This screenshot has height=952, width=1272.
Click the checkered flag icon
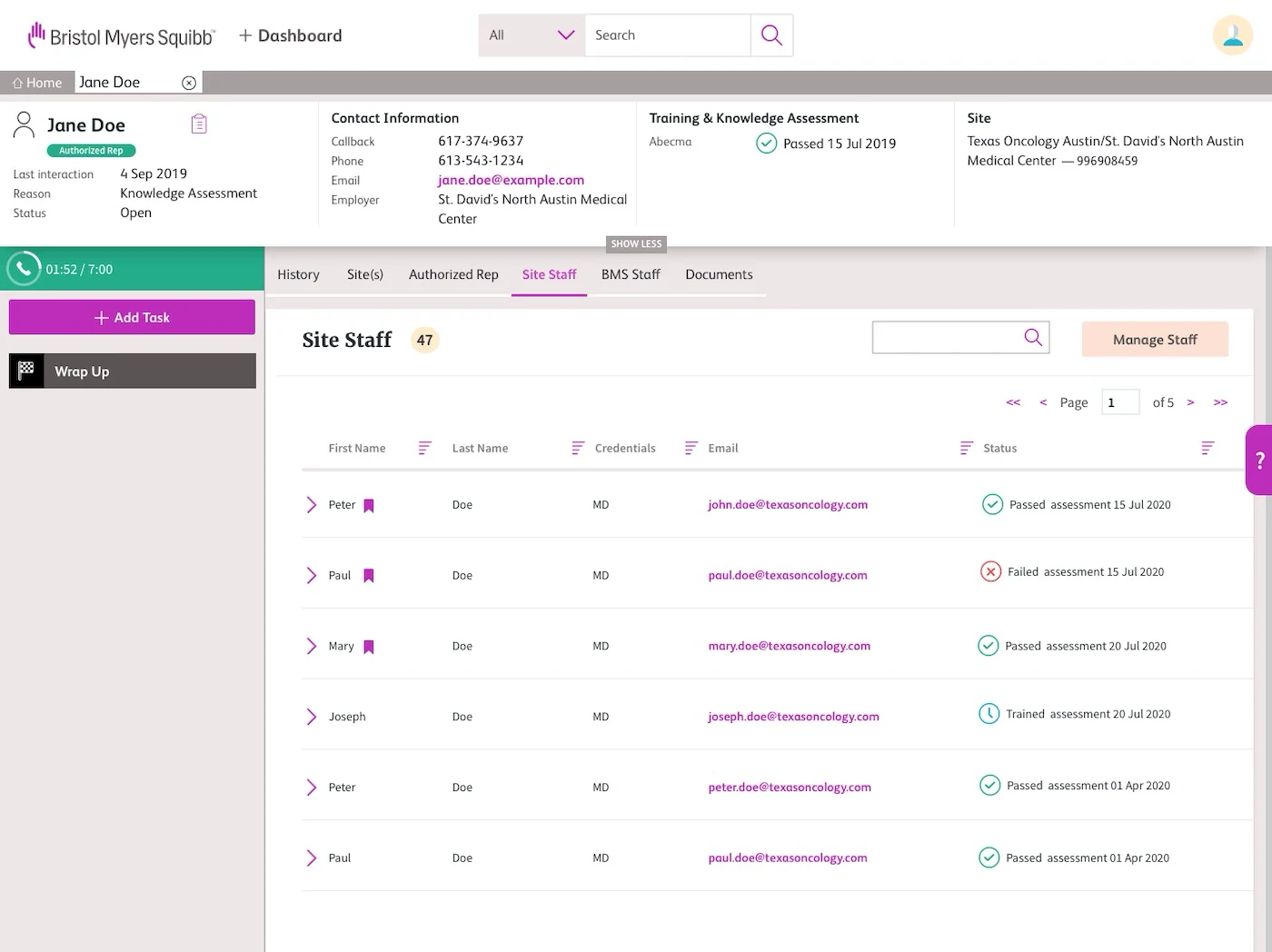[26, 371]
